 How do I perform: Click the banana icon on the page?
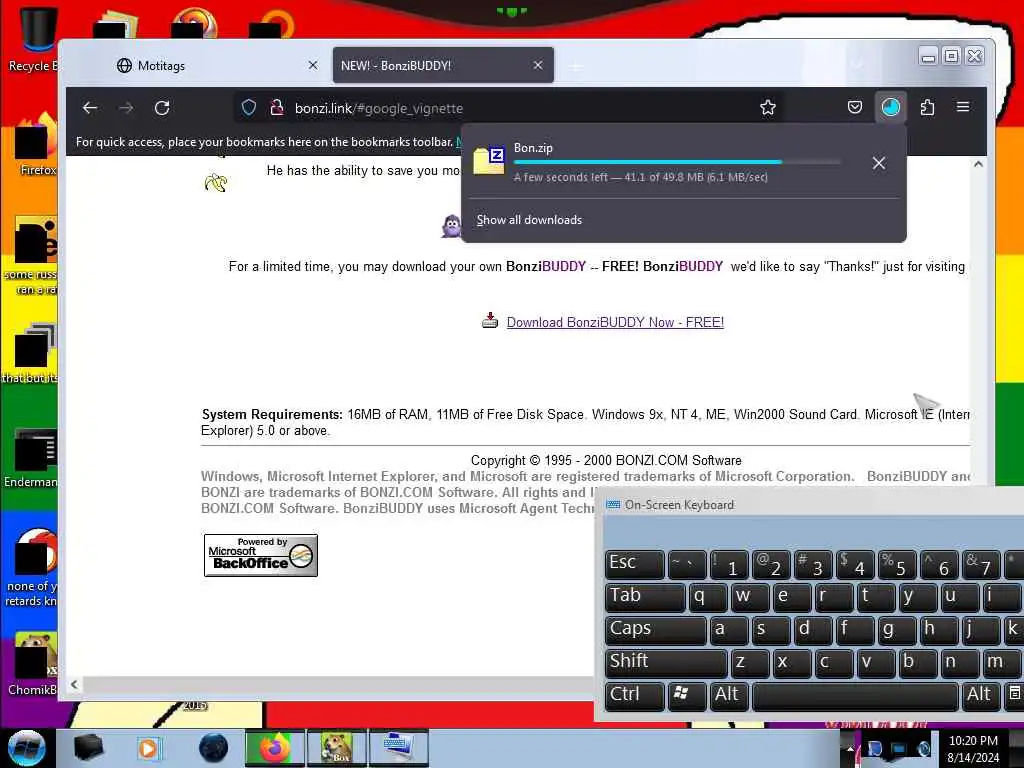pos(216,182)
